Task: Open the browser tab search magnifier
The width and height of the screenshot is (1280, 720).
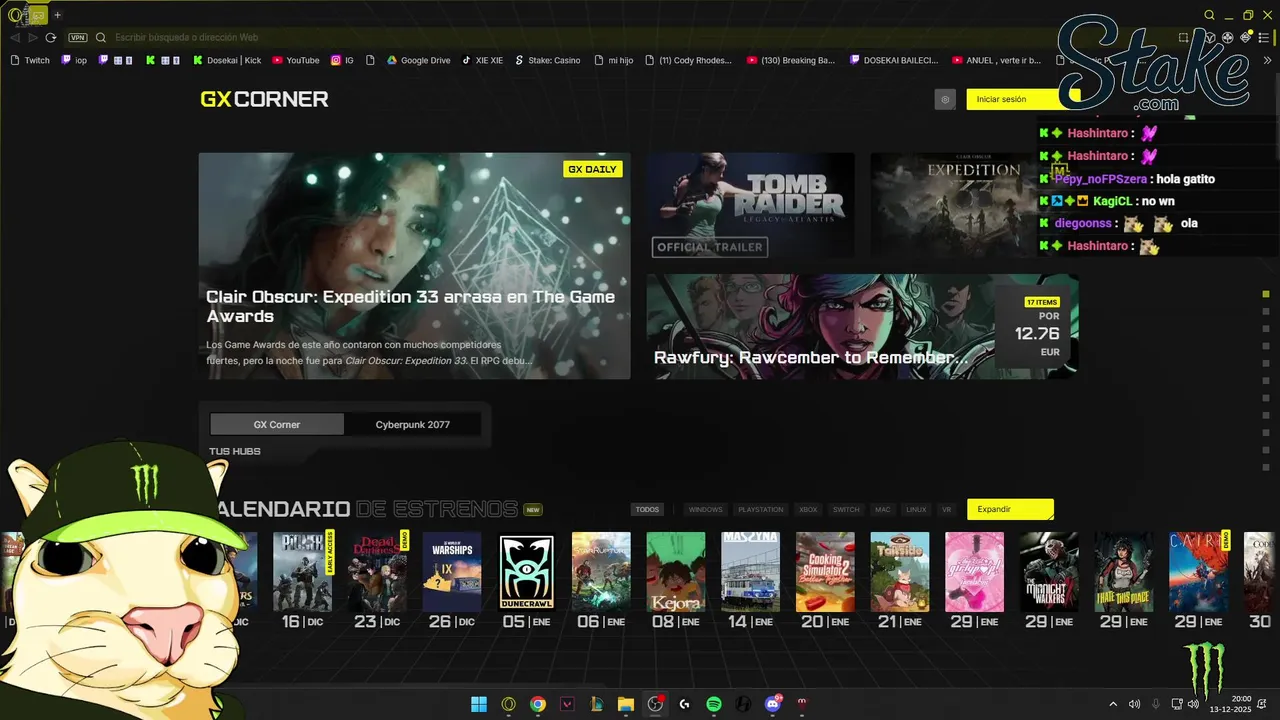Action: coord(1209,15)
